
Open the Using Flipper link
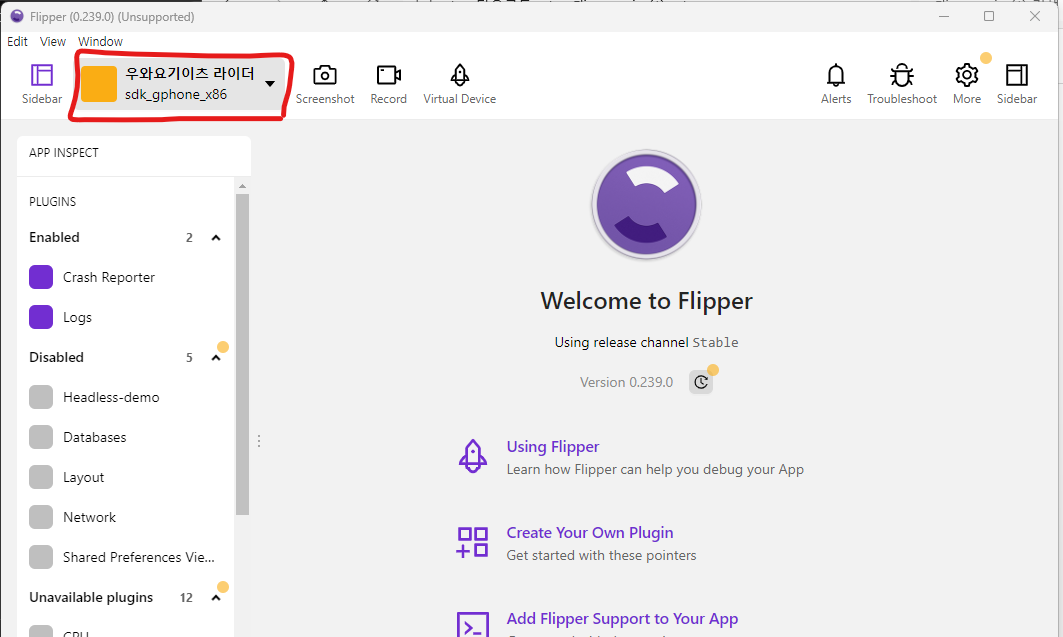pos(553,447)
